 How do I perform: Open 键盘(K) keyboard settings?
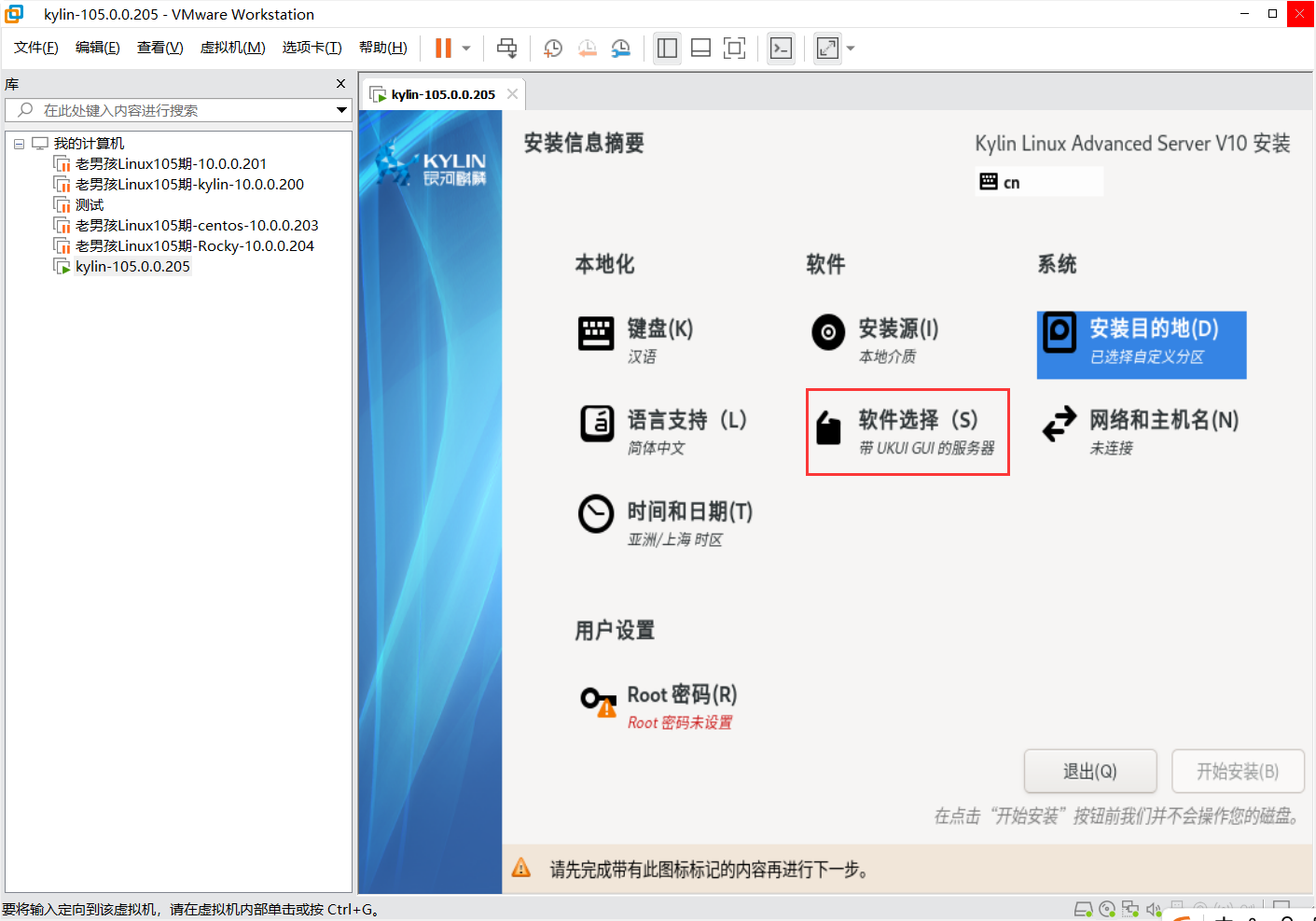[659, 328]
